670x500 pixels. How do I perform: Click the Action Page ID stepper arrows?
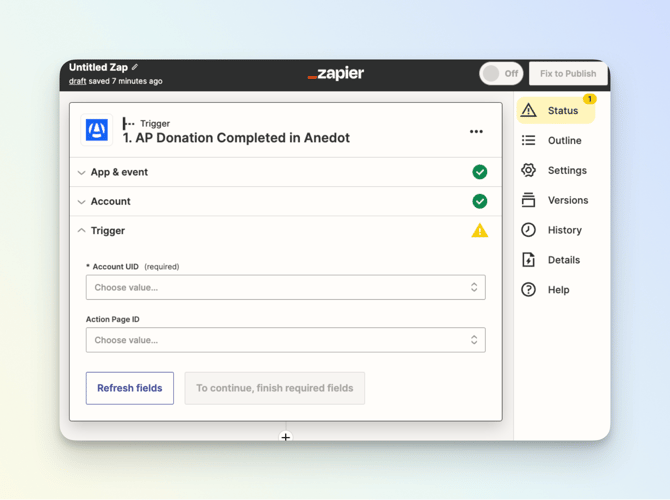[x=474, y=340]
